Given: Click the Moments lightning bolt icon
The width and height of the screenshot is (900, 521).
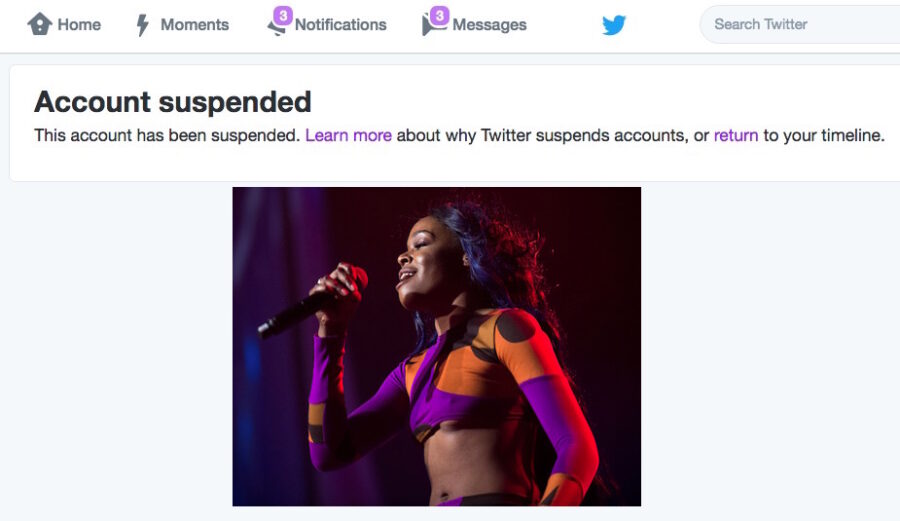Looking at the screenshot, I should (x=143, y=25).
